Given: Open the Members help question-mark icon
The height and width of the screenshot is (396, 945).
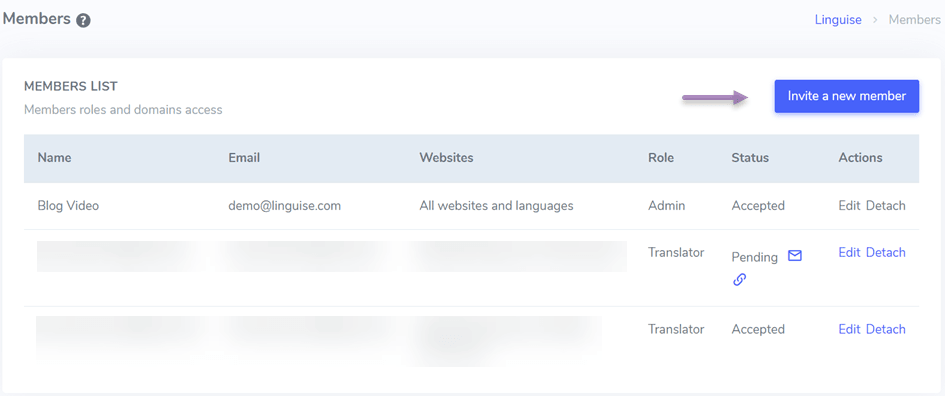Looking at the screenshot, I should pyautogui.click(x=83, y=20).
